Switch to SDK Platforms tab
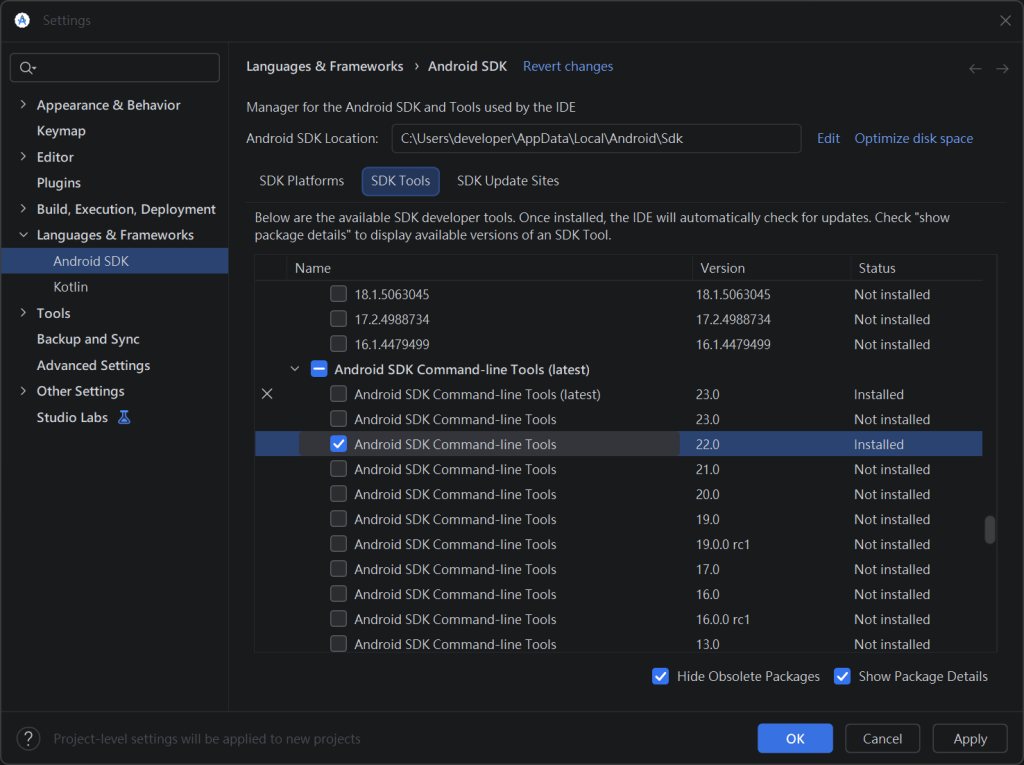Viewport: 1024px width, 765px height. coord(301,181)
